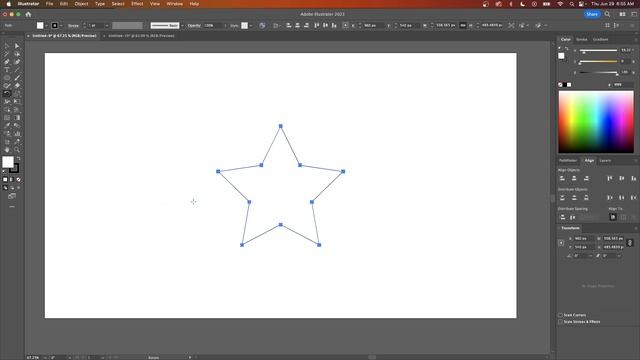
Task: Select the Pen tool
Action: (x=7, y=62)
